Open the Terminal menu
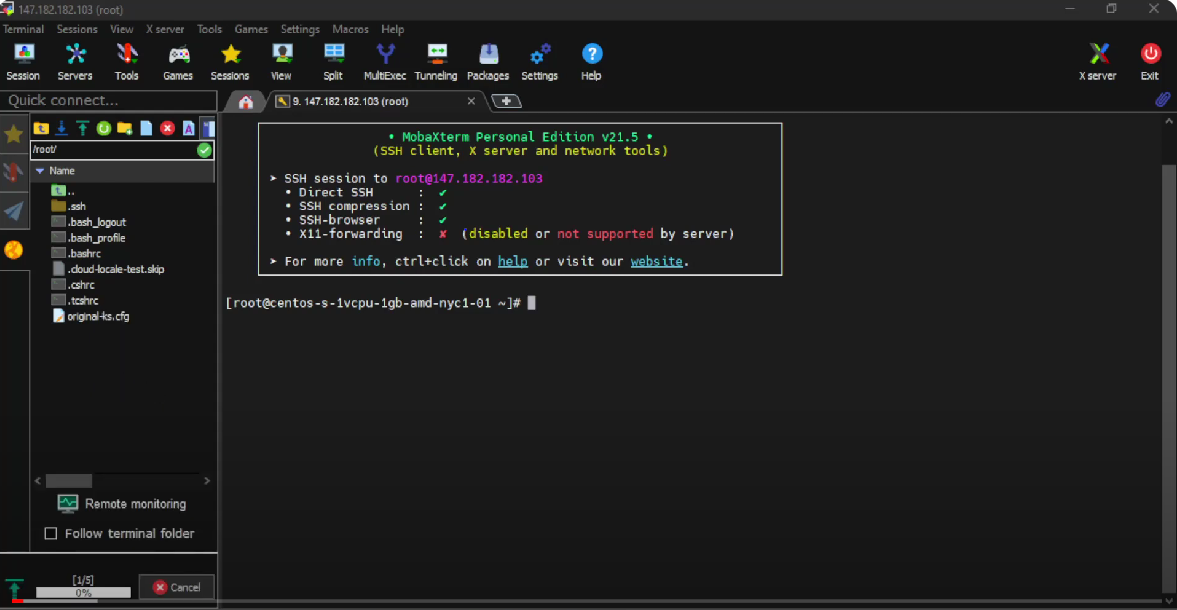1177x610 pixels. [x=23, y=29]
